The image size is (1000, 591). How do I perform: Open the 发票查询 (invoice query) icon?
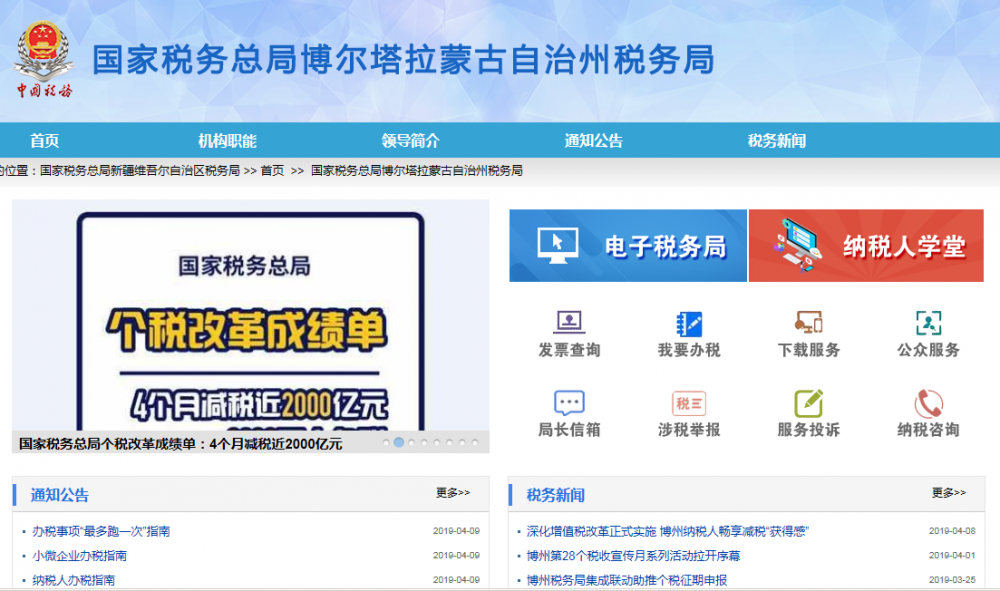pyautogui.click(x=567, y=332)
